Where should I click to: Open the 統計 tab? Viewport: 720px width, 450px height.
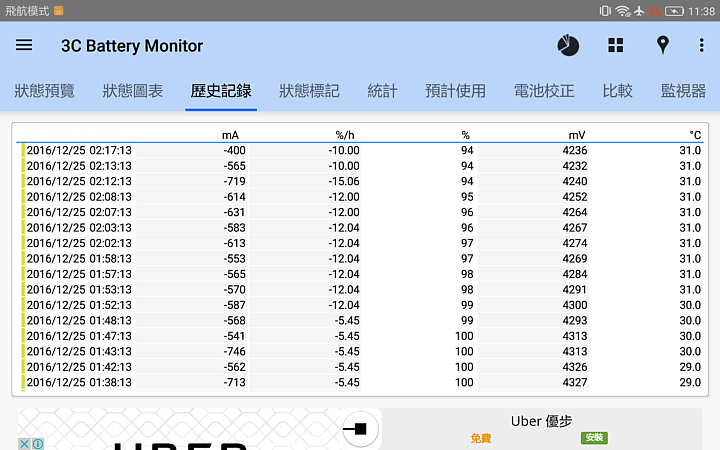point(382,91)
